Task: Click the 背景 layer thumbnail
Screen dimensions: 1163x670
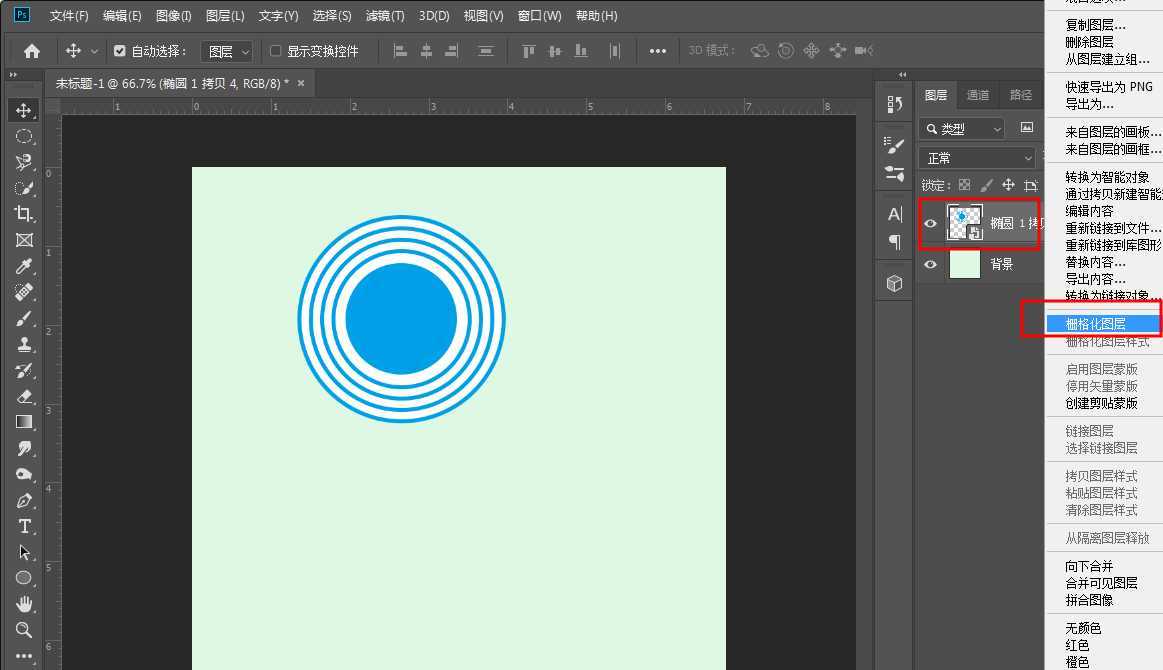Action: tap(965, 265)
